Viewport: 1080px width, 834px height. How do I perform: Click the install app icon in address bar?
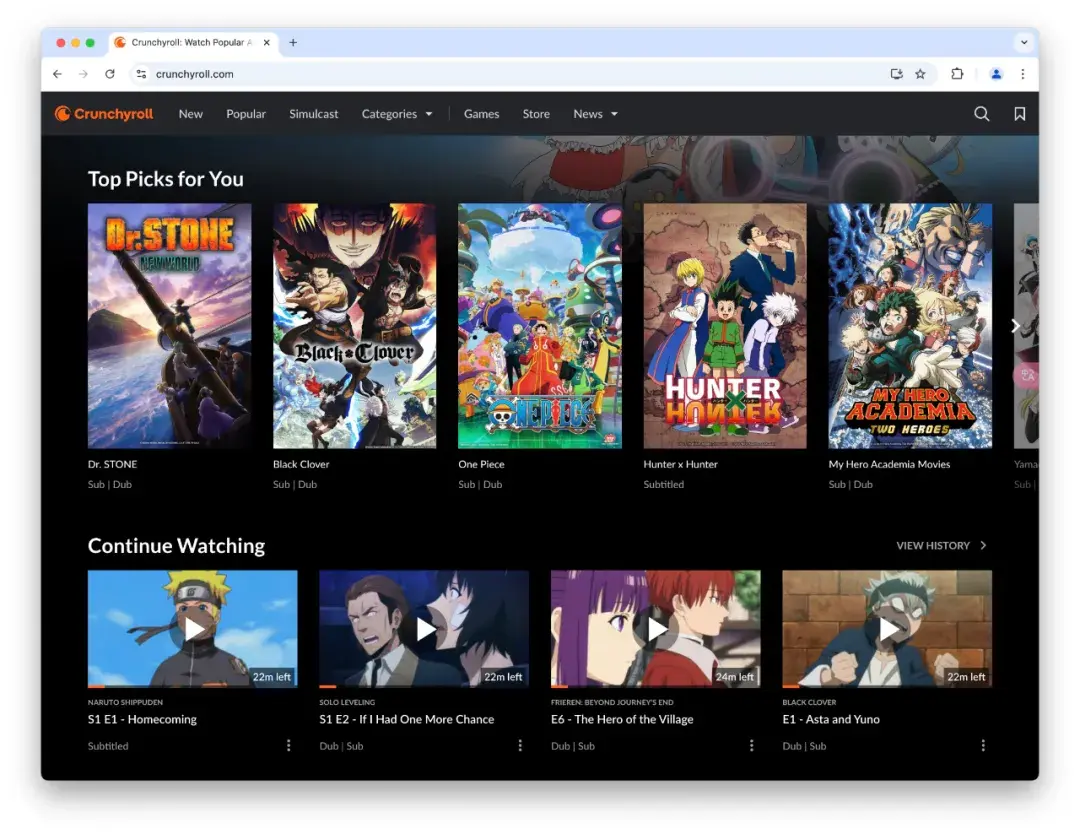(896, 74)
